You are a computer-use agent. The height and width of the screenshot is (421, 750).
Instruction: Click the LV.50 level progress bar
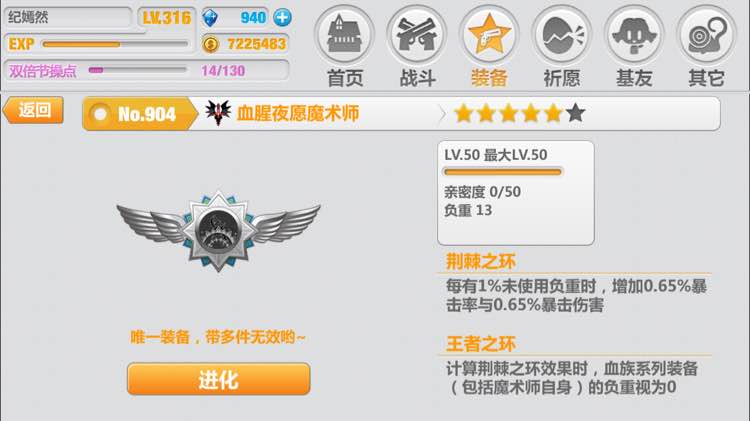(503, 172)
